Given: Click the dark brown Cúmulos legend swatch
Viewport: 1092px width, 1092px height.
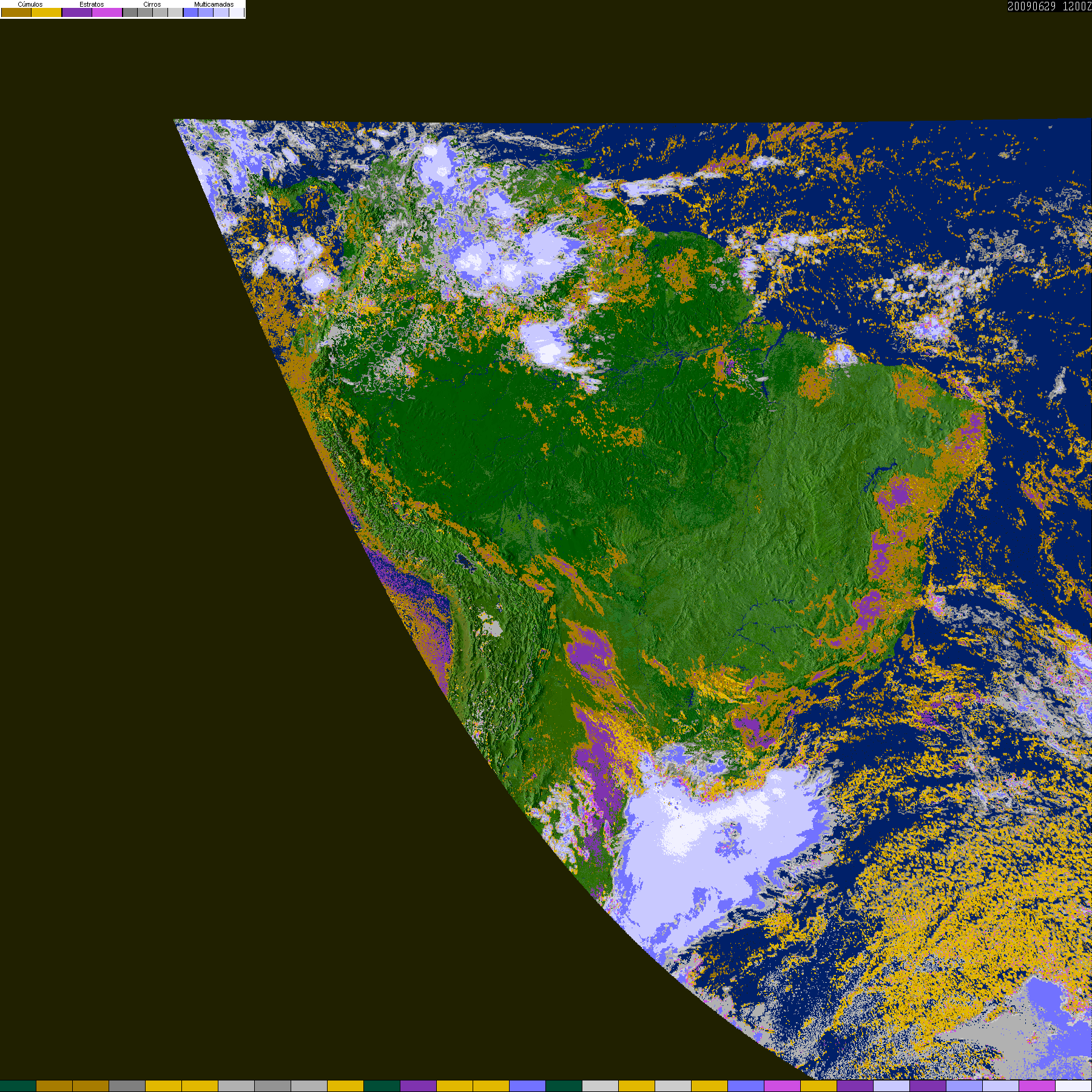Looking at the screenshot, I should point(16,12).
